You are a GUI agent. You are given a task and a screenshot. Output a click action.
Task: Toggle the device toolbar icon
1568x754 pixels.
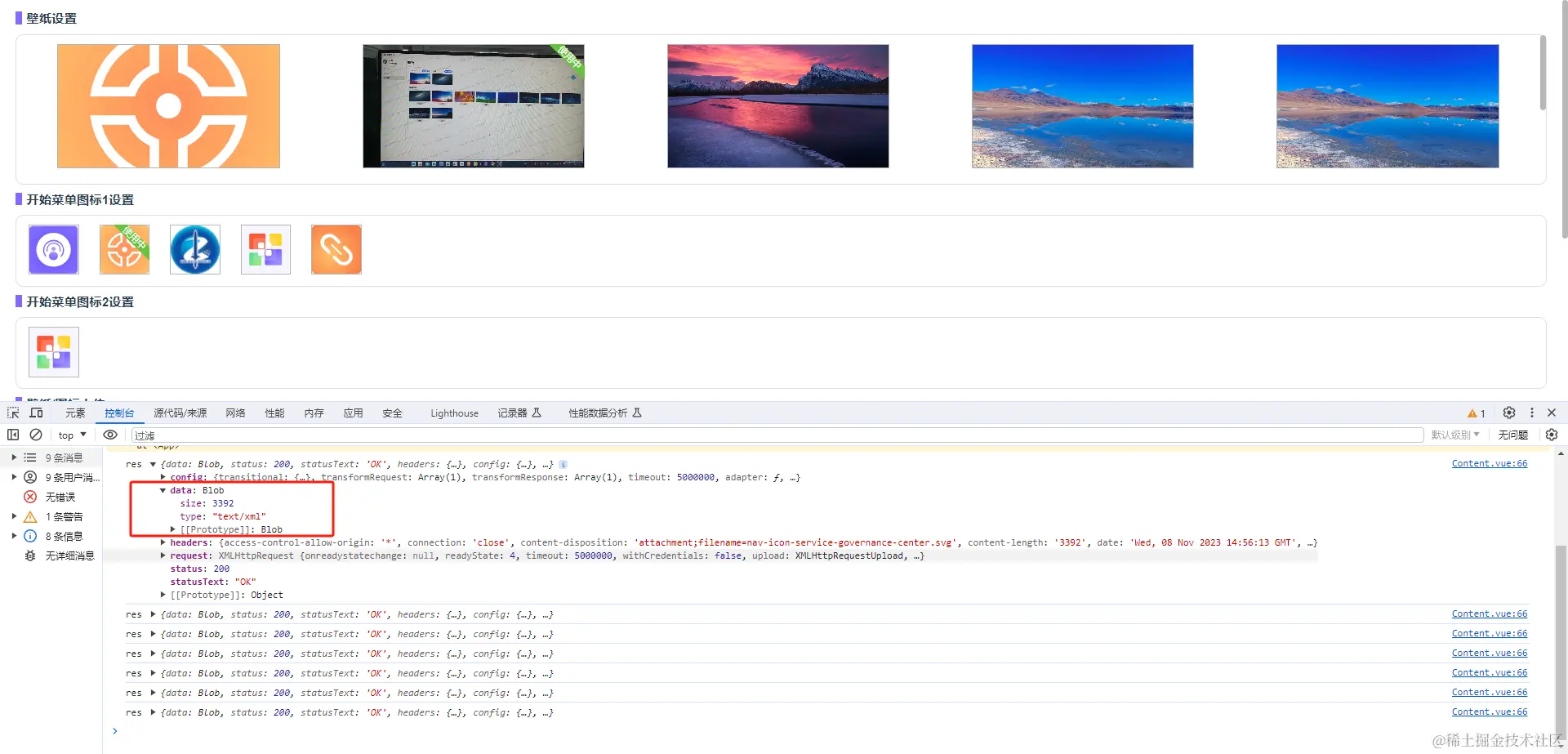37,413
